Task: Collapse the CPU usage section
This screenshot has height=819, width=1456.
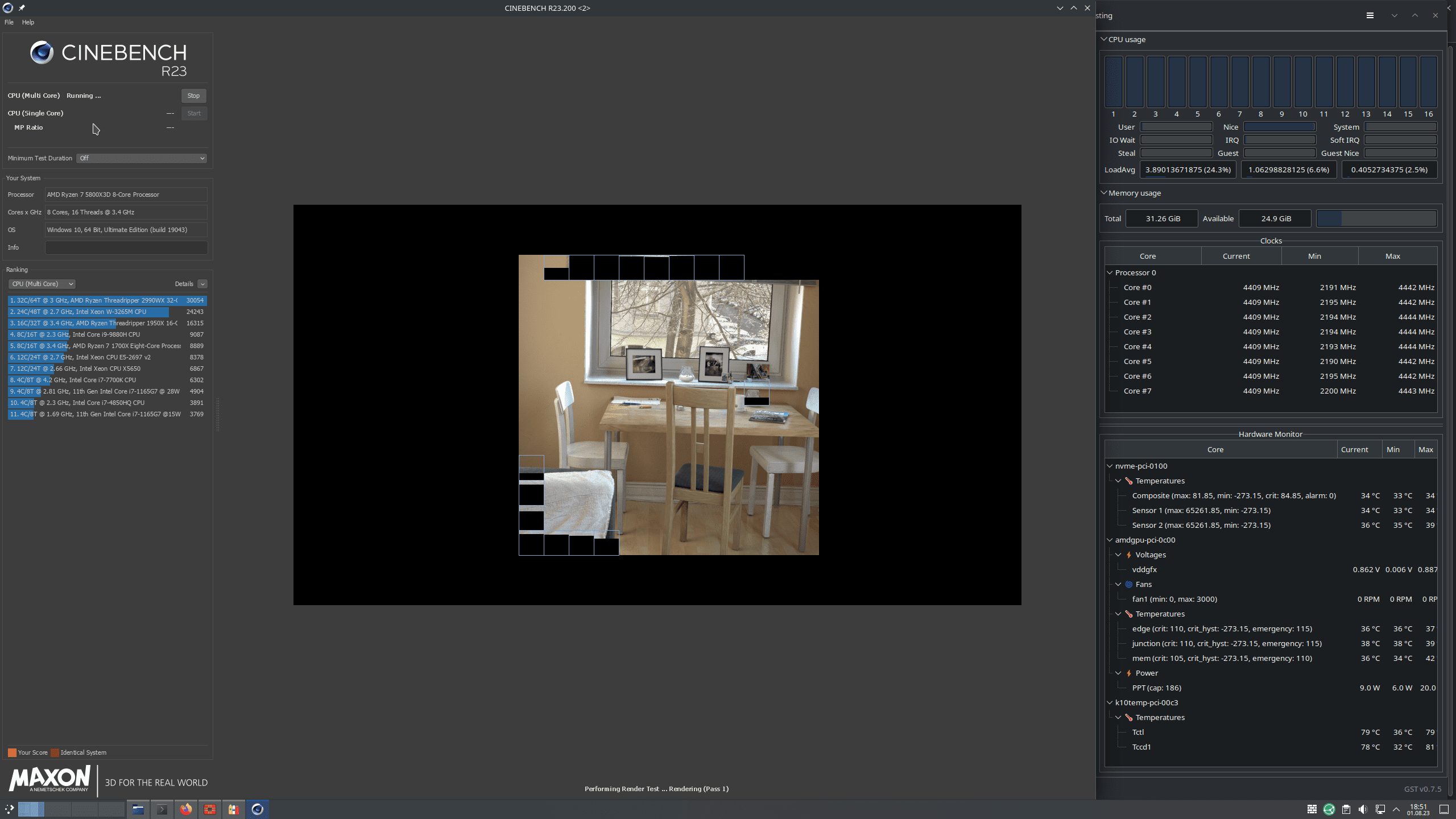Action: (1103, 39)
